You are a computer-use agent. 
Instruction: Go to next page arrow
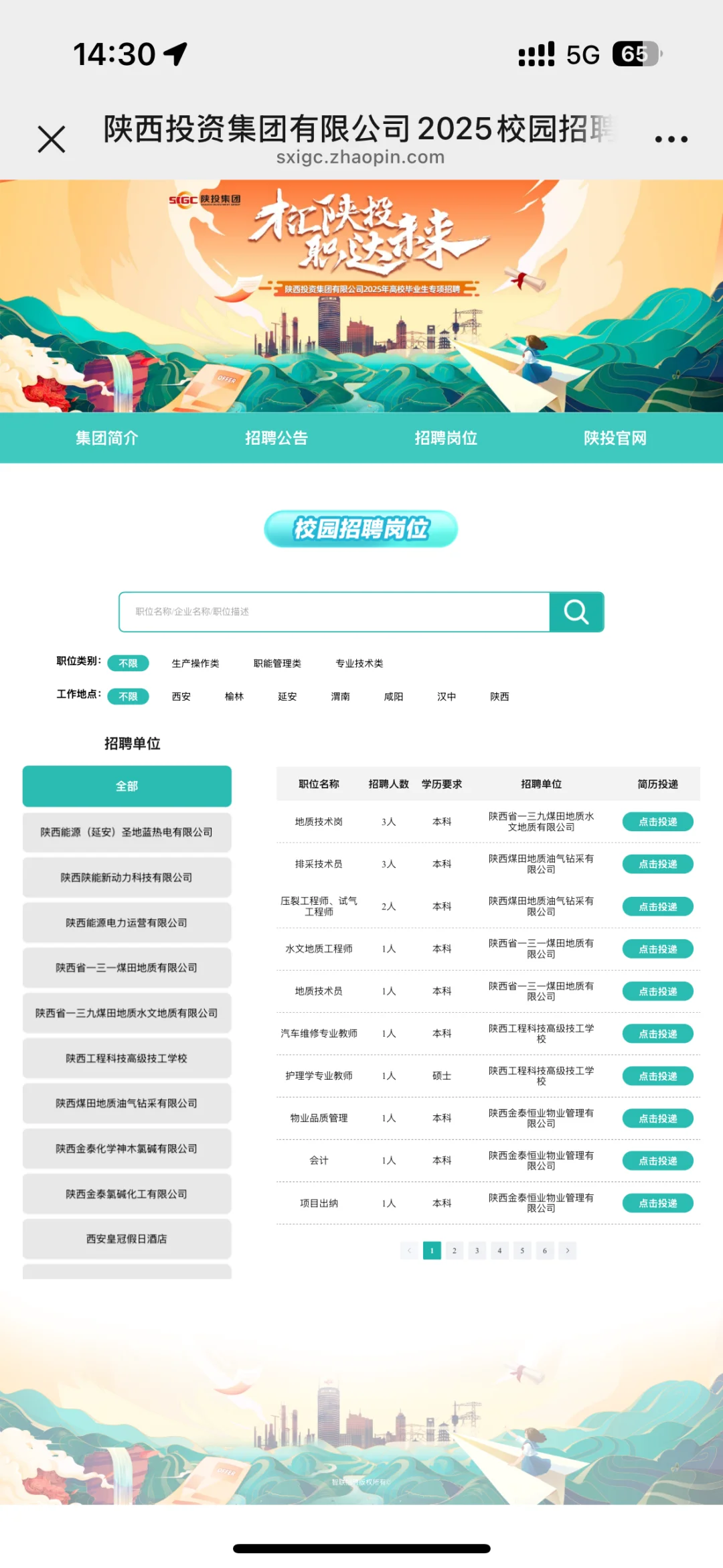click(x=568, y=1251)
